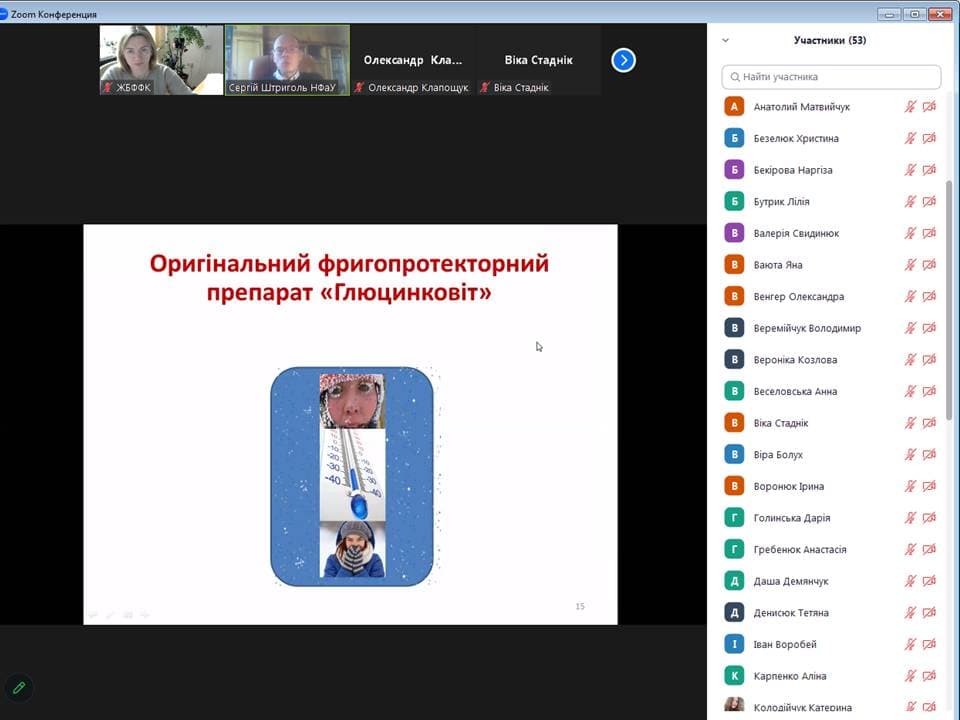Click the shared slide heading Оригінальний фригопротекторний
The height and width of the screenshot is (720, 960).
click(x=349, y=264)
